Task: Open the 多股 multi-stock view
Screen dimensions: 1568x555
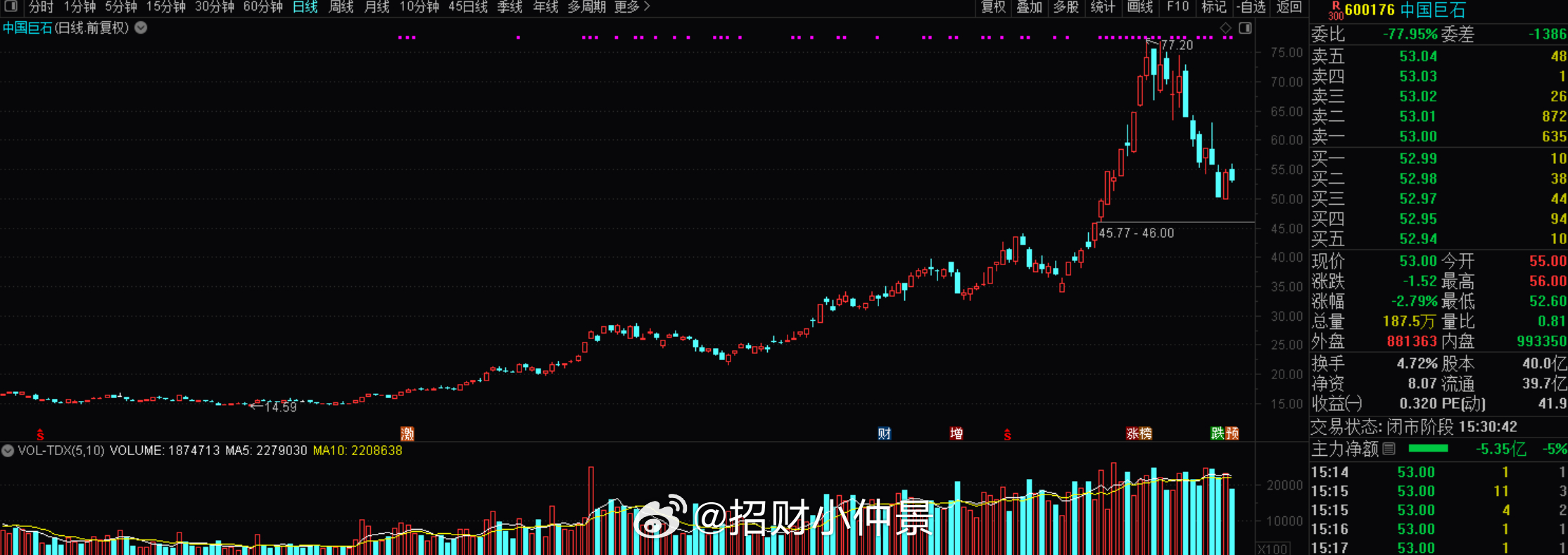Action: (1066, 7)
